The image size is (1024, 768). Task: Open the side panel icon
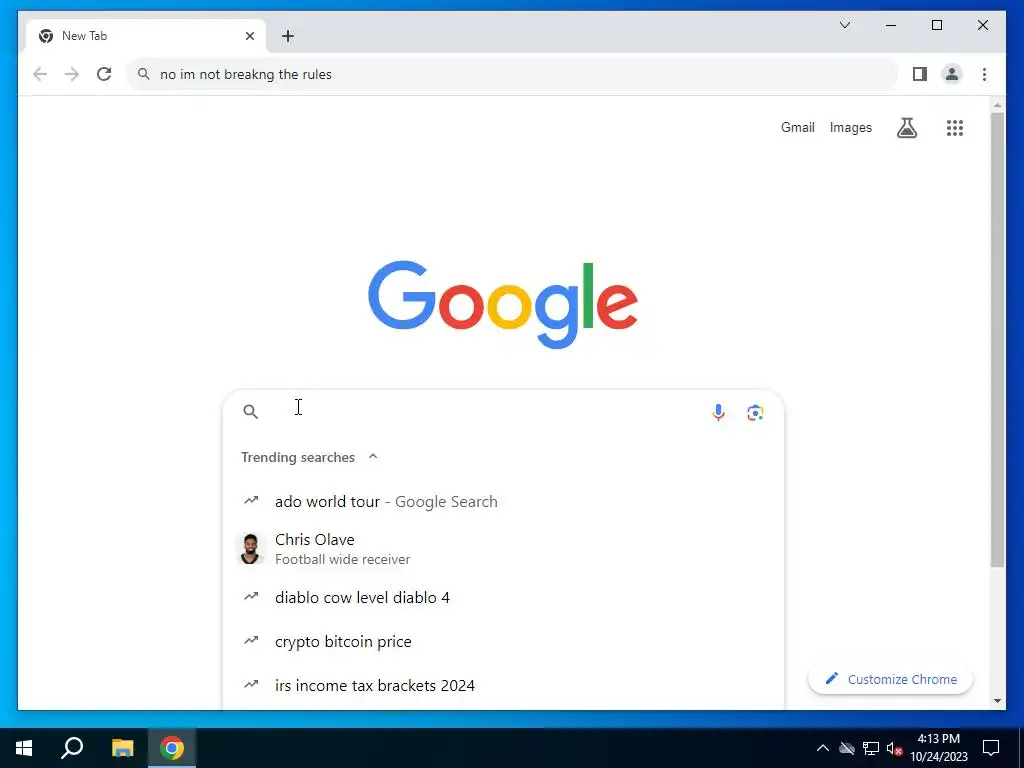coord(920,74)
